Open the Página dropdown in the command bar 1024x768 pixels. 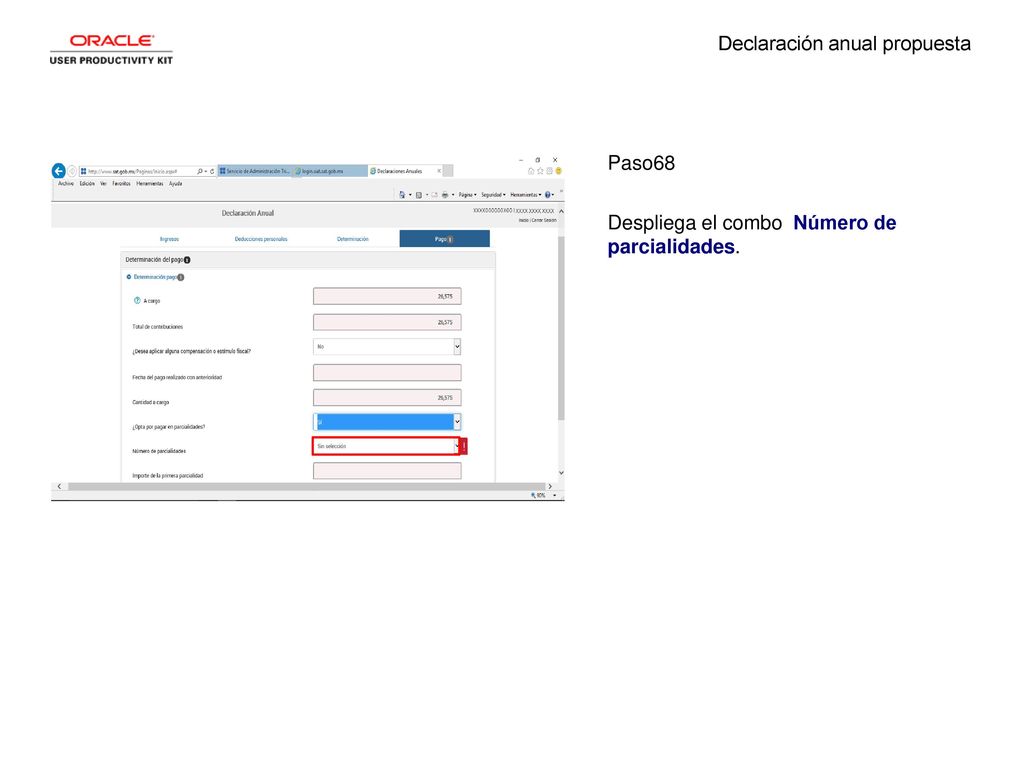click(467, 195)
